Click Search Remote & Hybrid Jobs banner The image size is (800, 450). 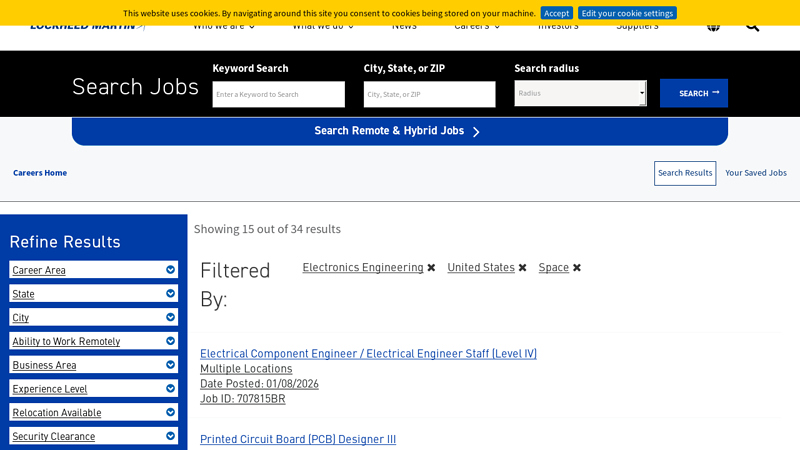399,131
